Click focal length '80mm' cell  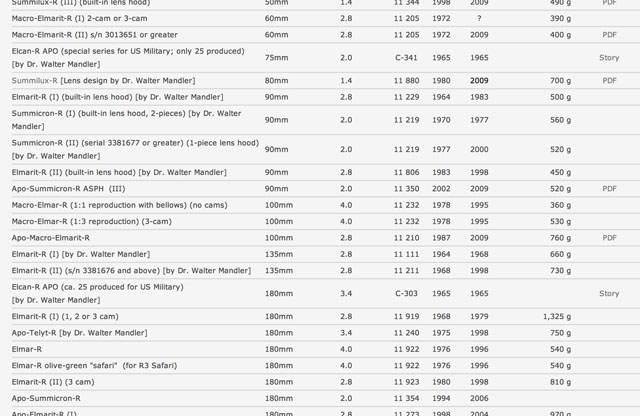(276, 80)
